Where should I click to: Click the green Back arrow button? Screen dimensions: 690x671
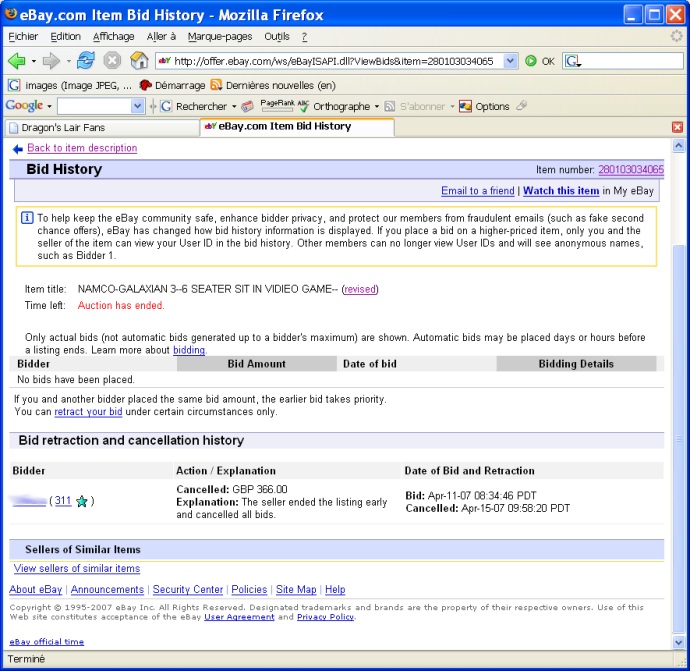(16, 61)
